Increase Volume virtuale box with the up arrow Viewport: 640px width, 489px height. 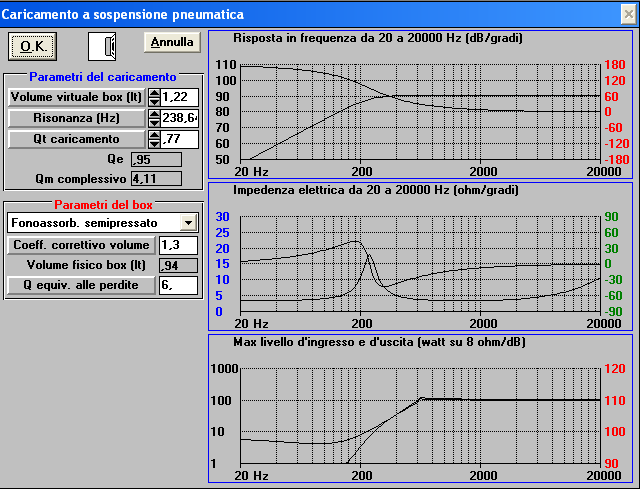pyautogui.click(x=154, y=93)
